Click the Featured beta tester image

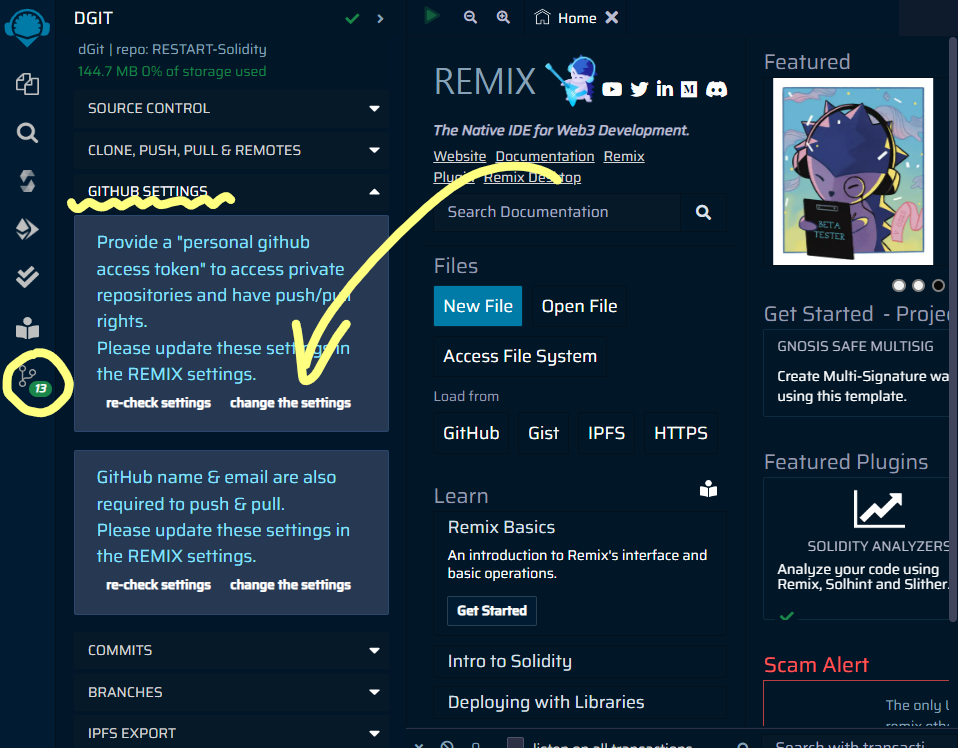[853, 172]
